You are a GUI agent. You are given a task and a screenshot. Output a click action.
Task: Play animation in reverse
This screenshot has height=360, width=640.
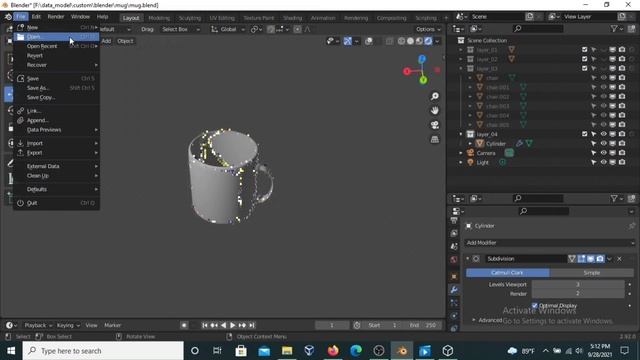223,325
